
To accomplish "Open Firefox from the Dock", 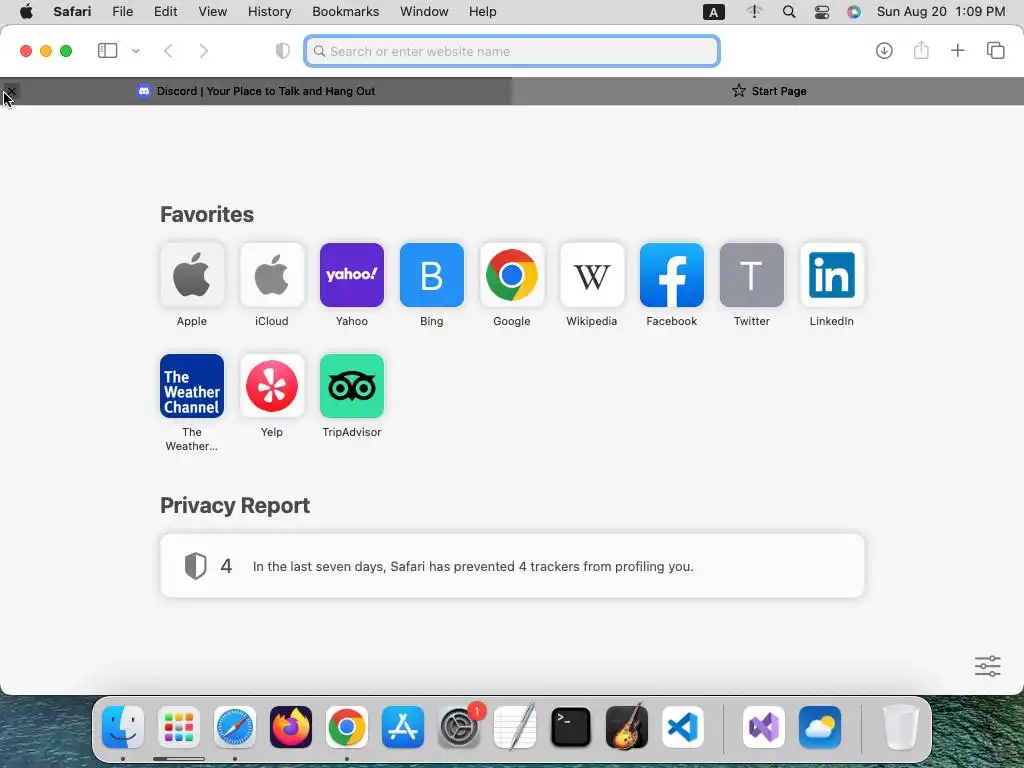I will pyautogui.click(x=291, y=727).
